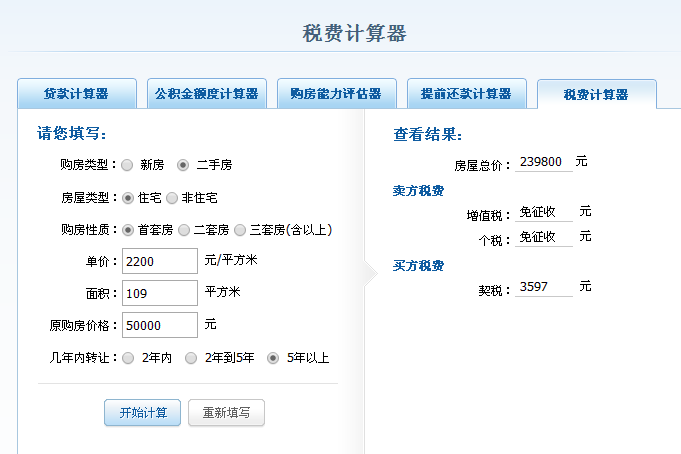Choose 2年内 transfer period radio
The width and height of the screenshot is (681, 454).
pos(128,358)
